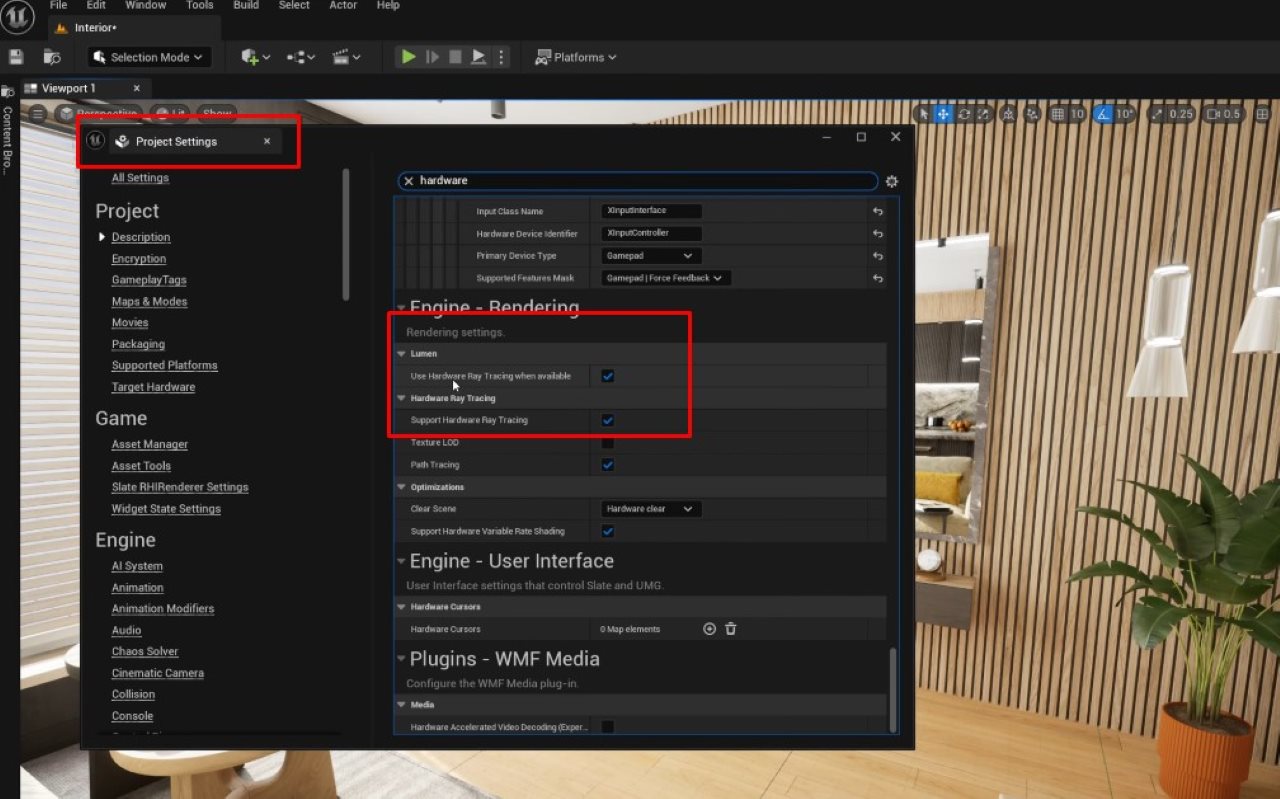This screenshot has height=799, width=1280.
Task: Activate the Rotate tool in viewport toolbar
Action: [x=964, y=114]
